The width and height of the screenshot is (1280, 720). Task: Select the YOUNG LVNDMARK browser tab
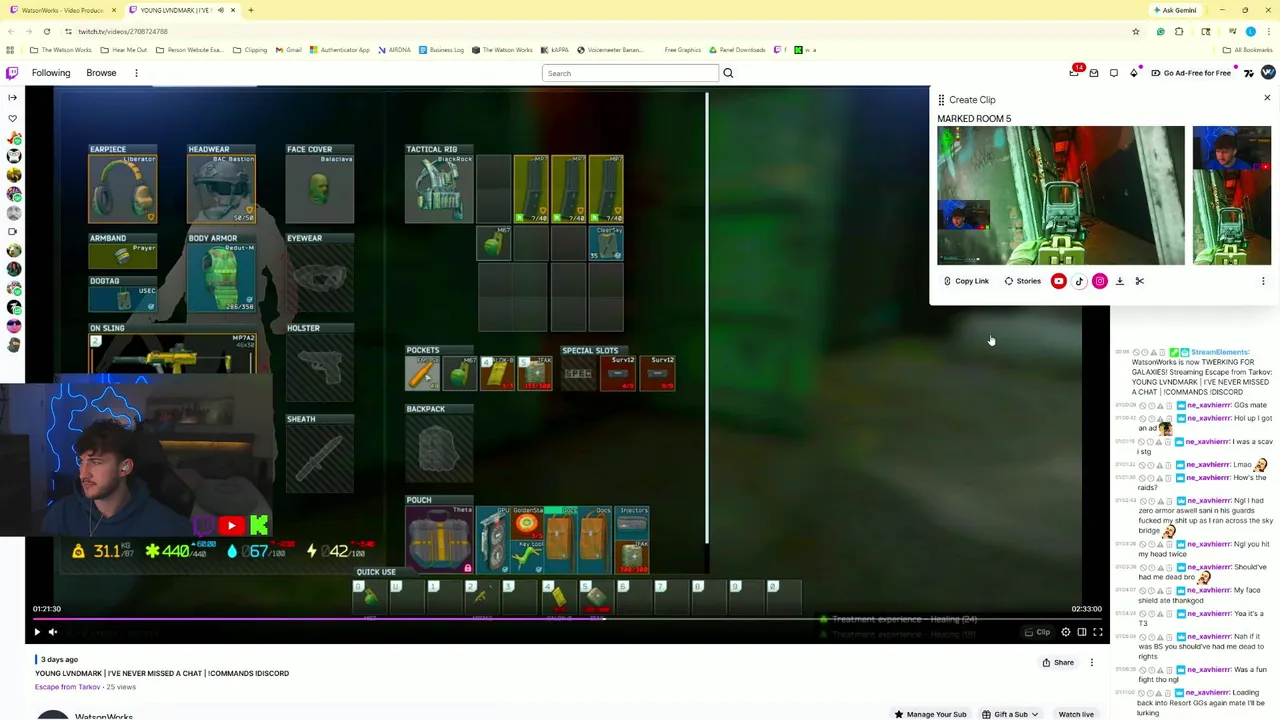[180, 10]
